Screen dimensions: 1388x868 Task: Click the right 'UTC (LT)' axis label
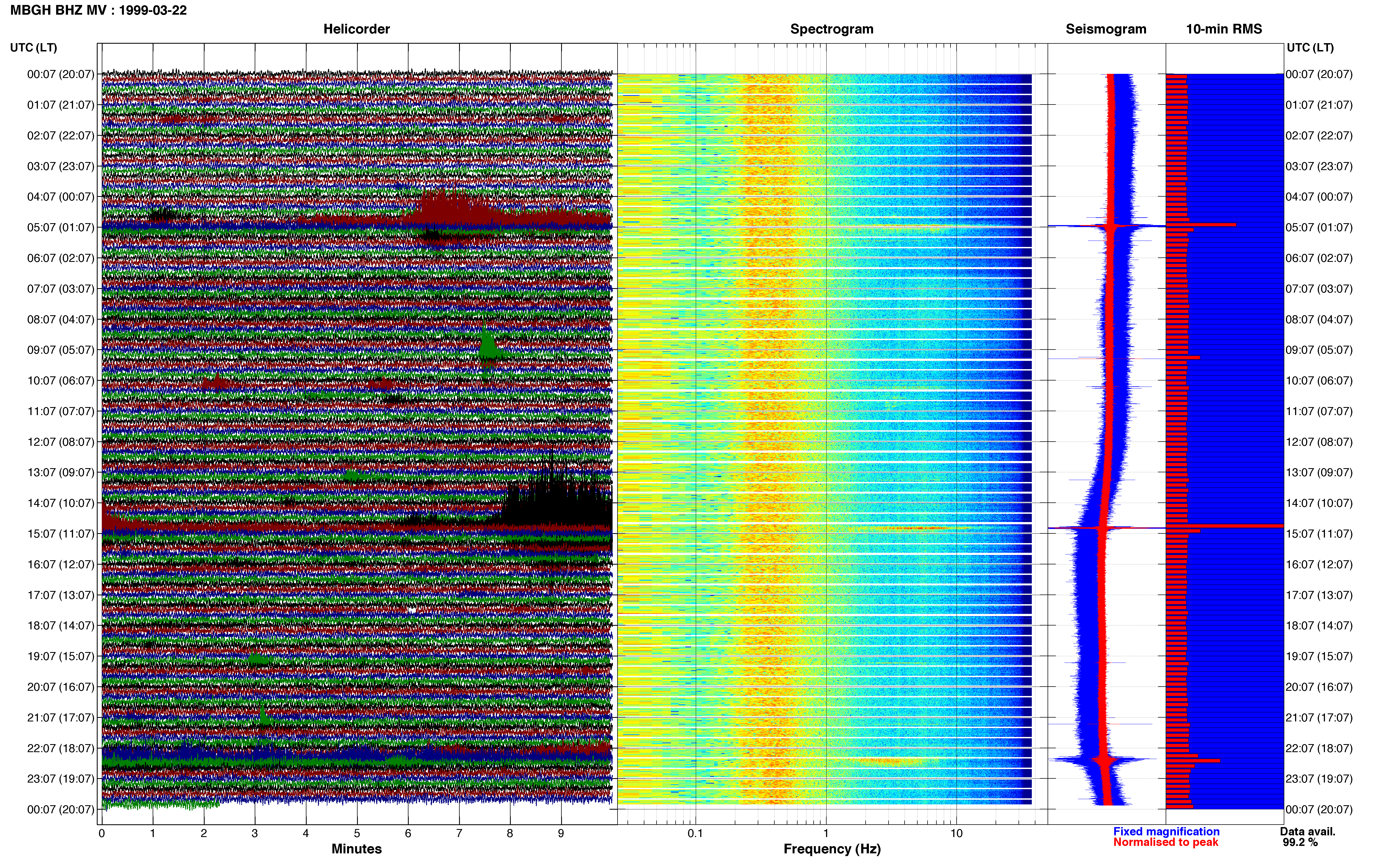tap(1310, 48)
